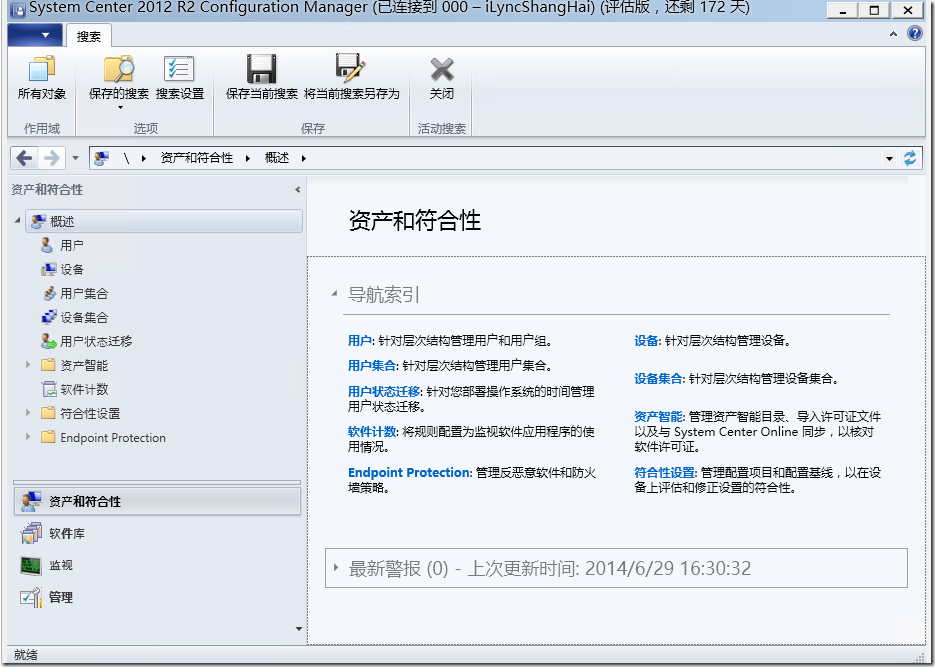Click 资产和符合性 in breadcrumb path
The height and width of the screenshot is (667, 935).
pos(197,158)
